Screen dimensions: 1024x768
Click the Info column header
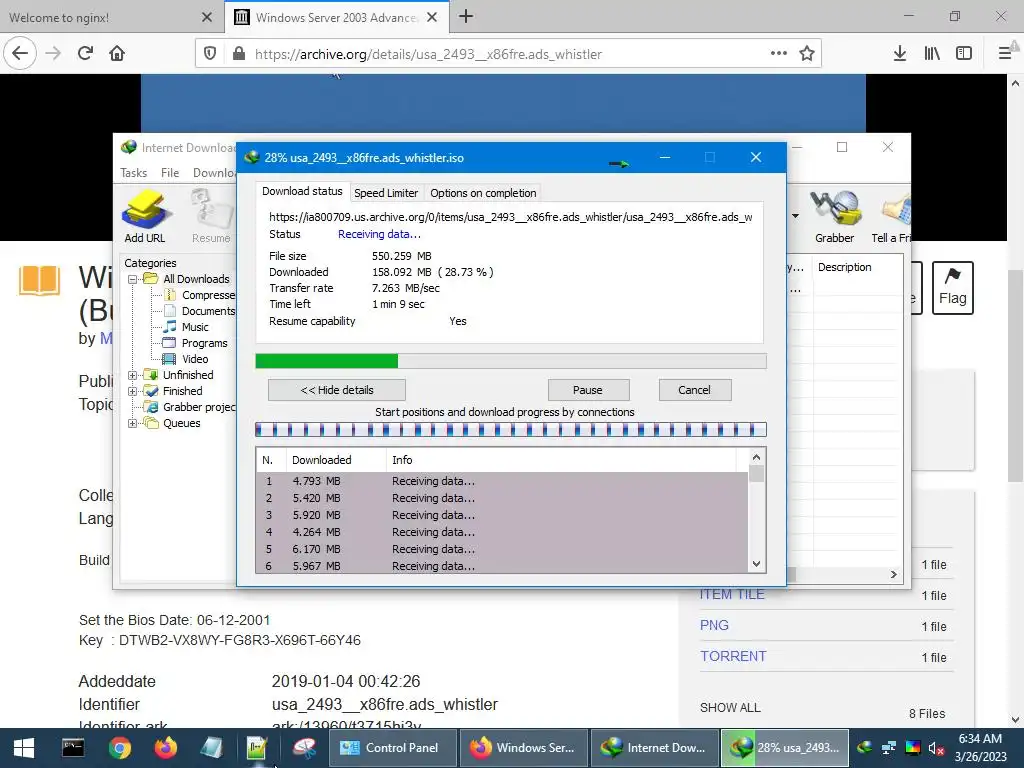[561, 460]
